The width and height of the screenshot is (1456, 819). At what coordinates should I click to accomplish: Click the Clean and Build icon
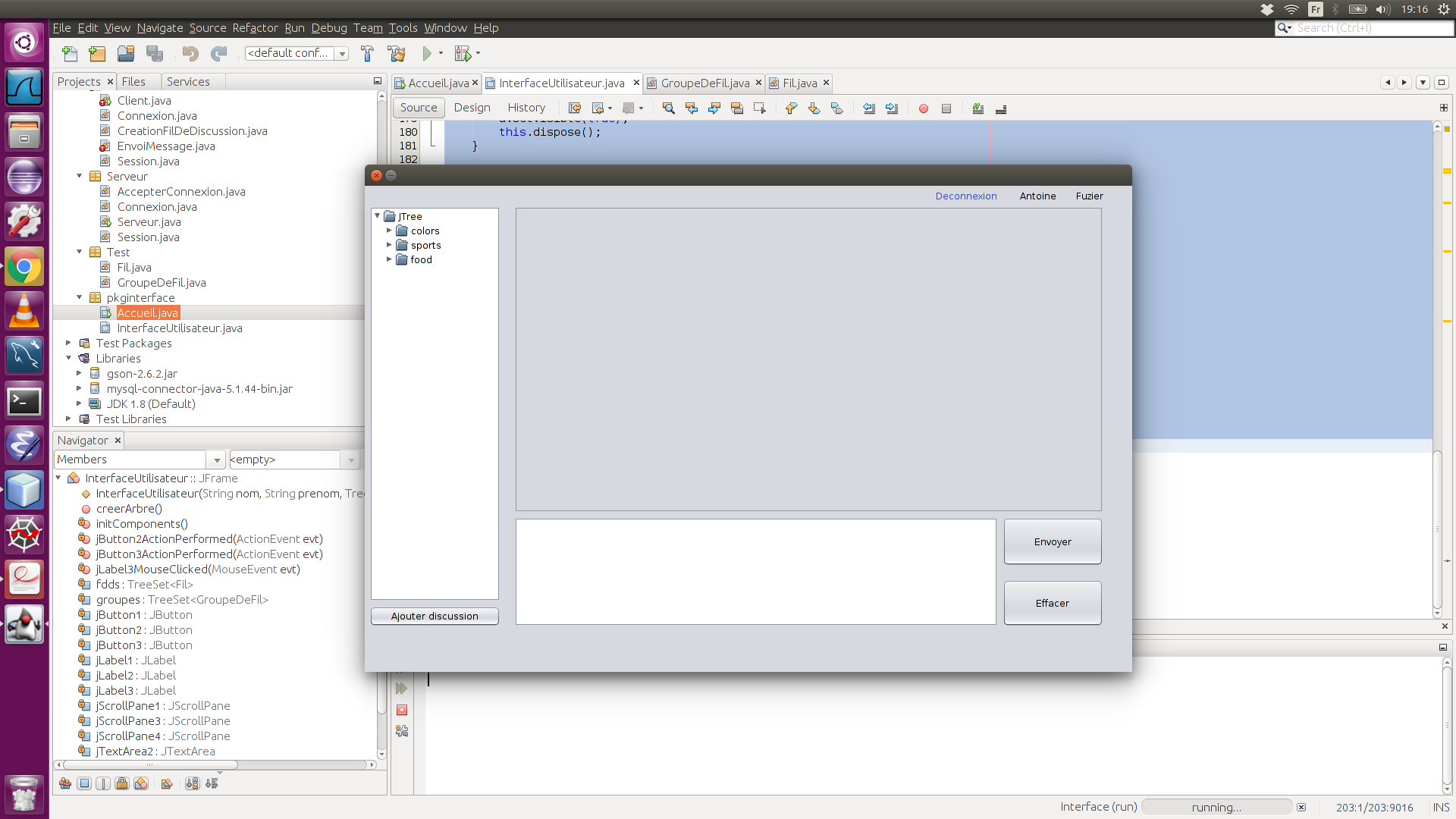tap(396, 52)
